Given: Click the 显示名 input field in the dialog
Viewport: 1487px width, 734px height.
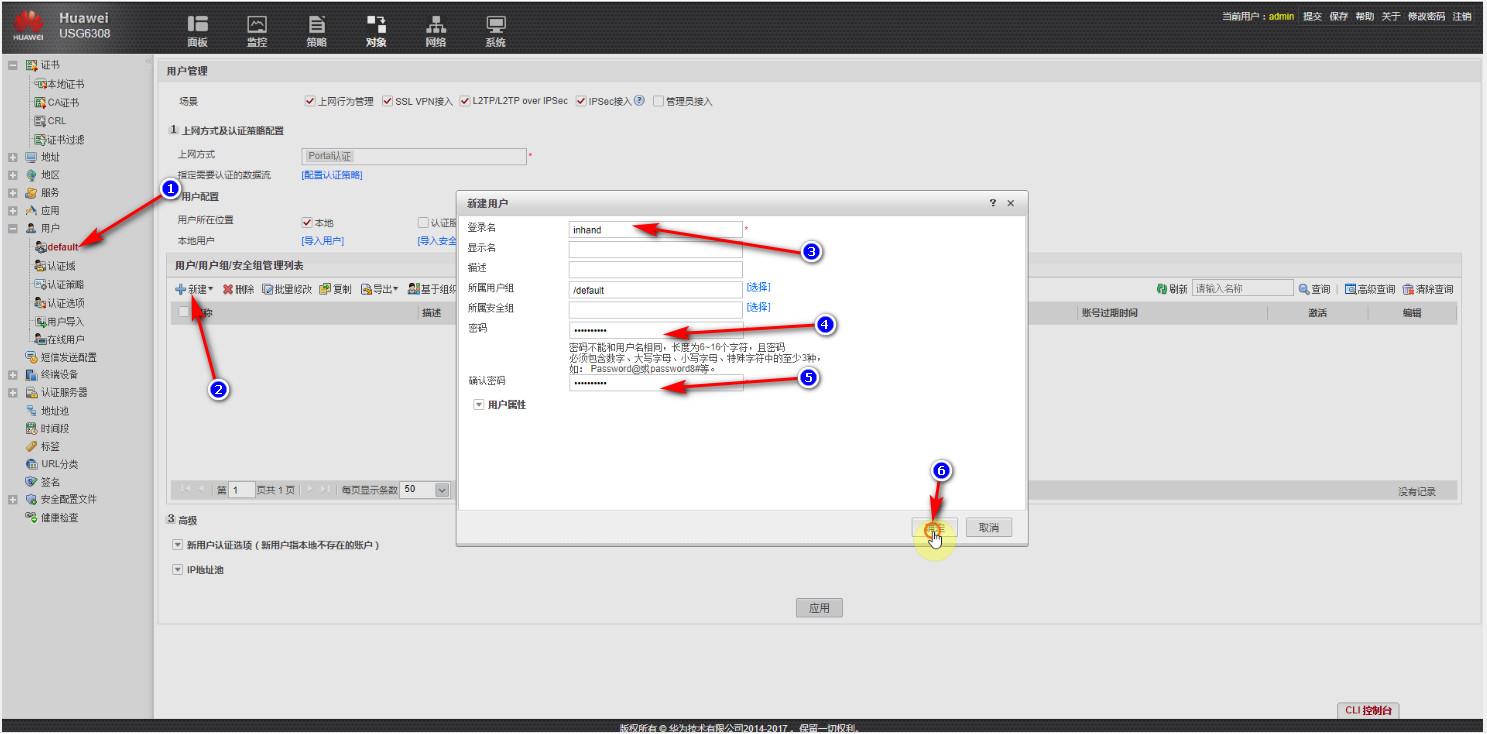Looking at the screenshot, I should click(655, 249).
